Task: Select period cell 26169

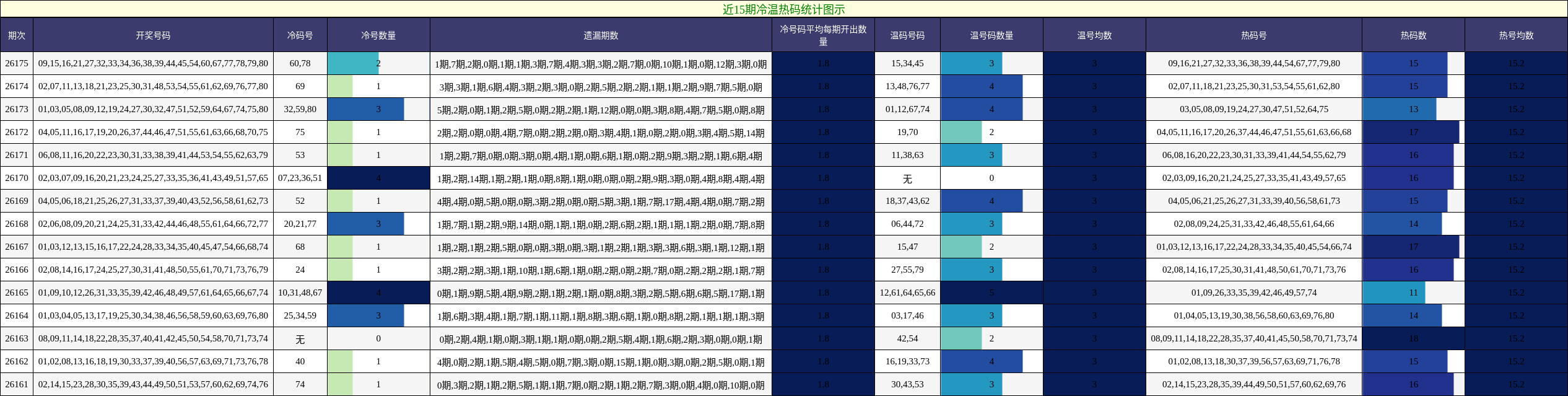Action: tap(17, 201)
